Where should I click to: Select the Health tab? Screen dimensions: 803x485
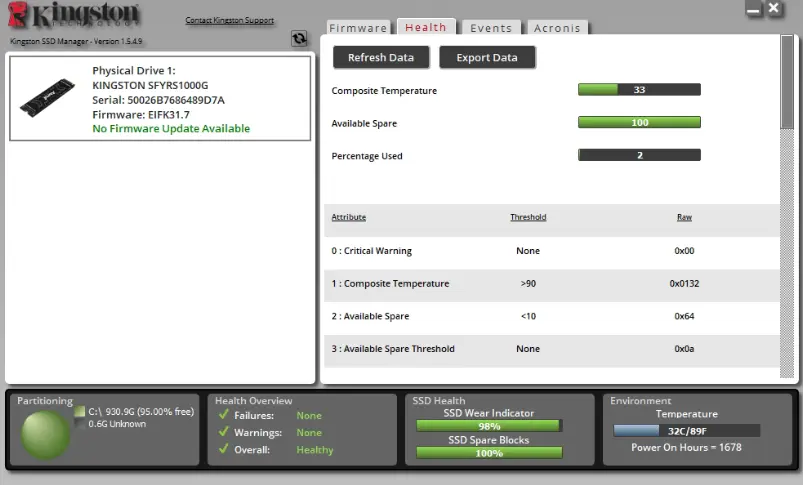click(x=426, y=27)
